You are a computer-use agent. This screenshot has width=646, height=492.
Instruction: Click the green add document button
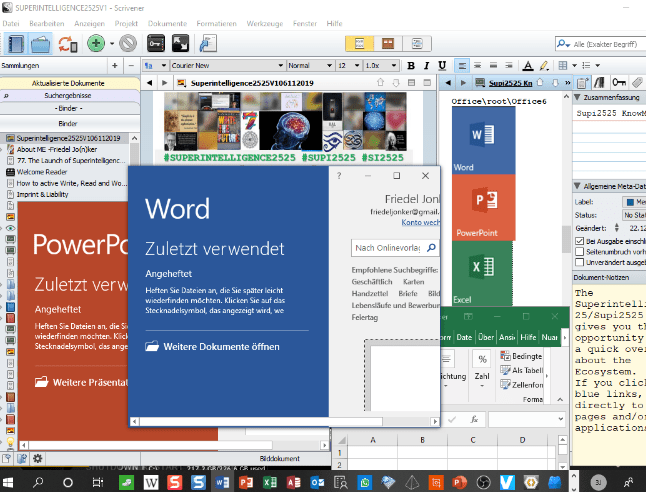pos(95,43)
